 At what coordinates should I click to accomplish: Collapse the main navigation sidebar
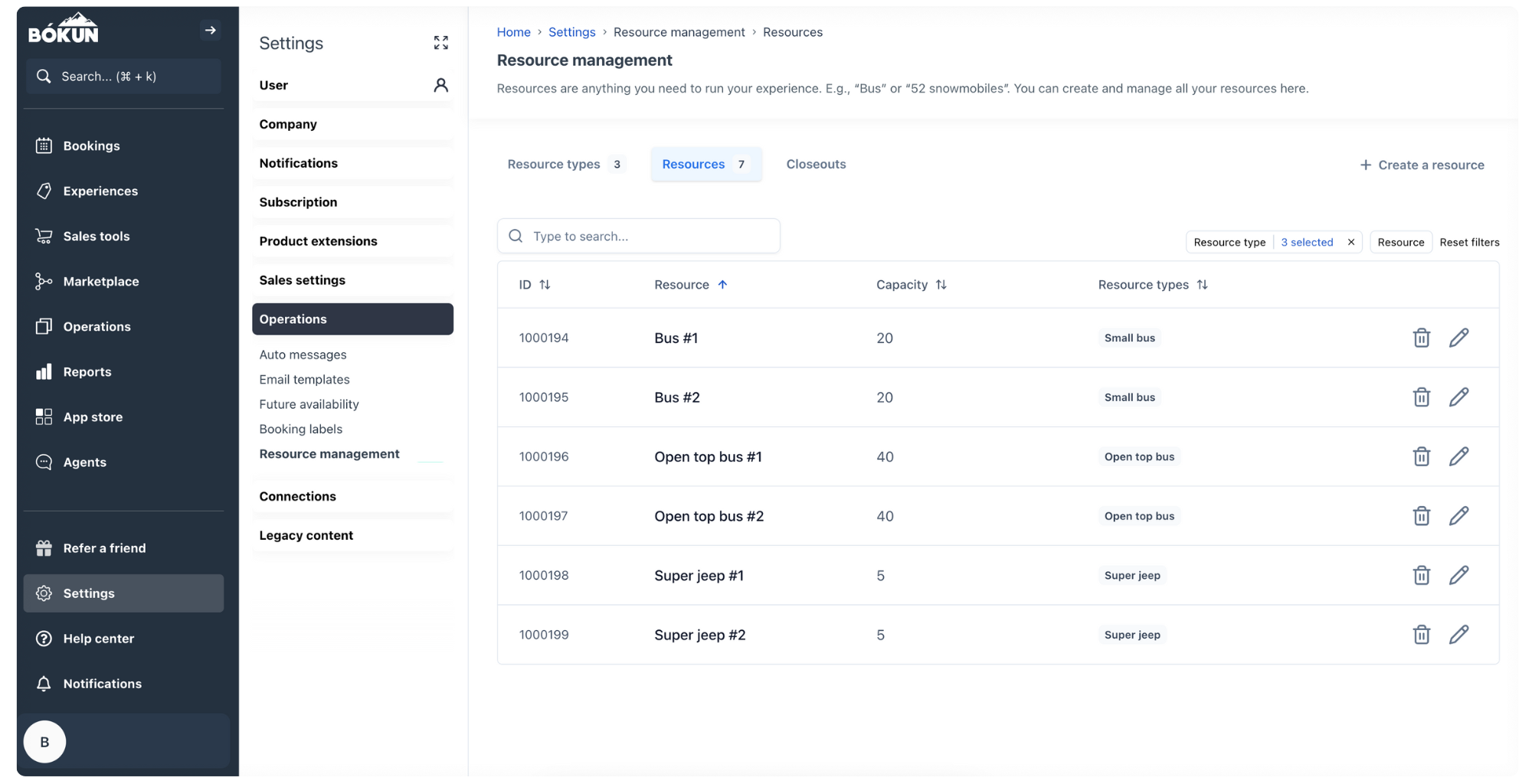click(211, 30)
